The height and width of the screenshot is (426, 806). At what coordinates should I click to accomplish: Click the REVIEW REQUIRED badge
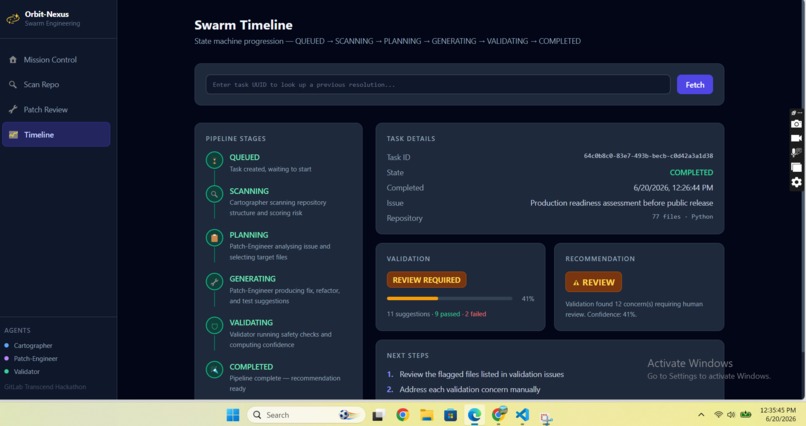pos(427,280)
